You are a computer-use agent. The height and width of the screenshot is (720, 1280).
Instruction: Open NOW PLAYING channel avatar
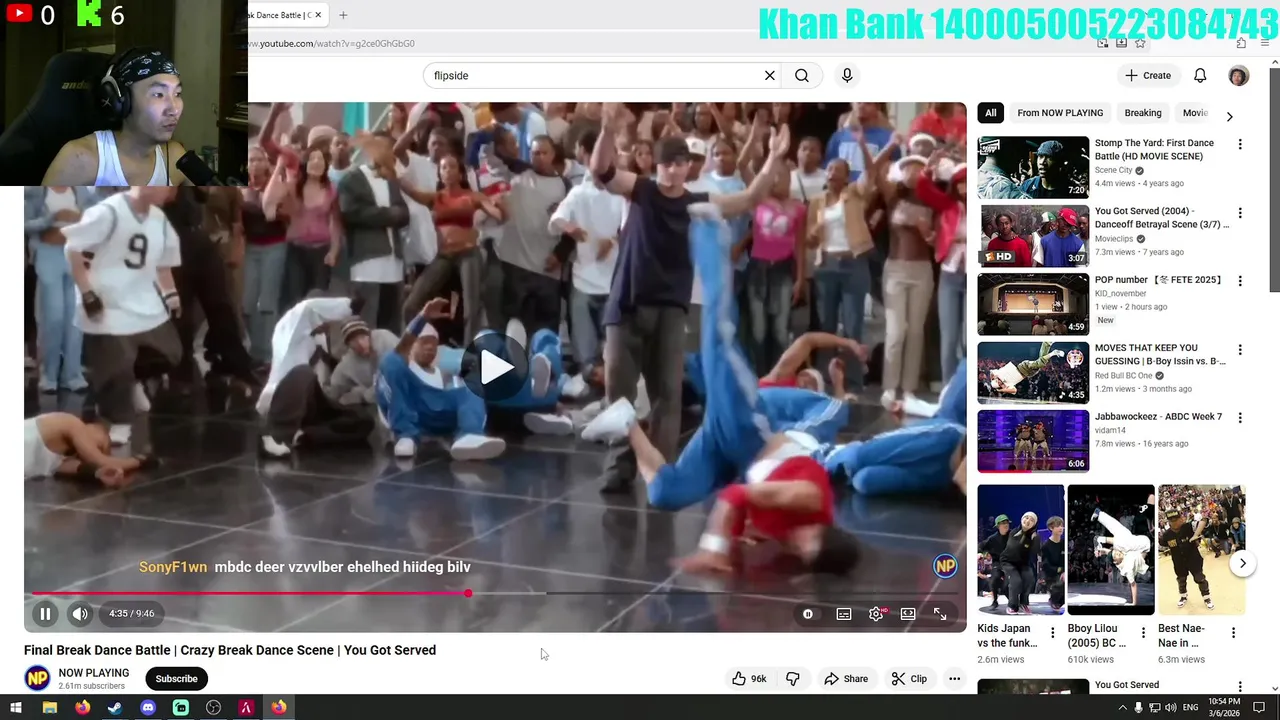(x=37, y=679)
